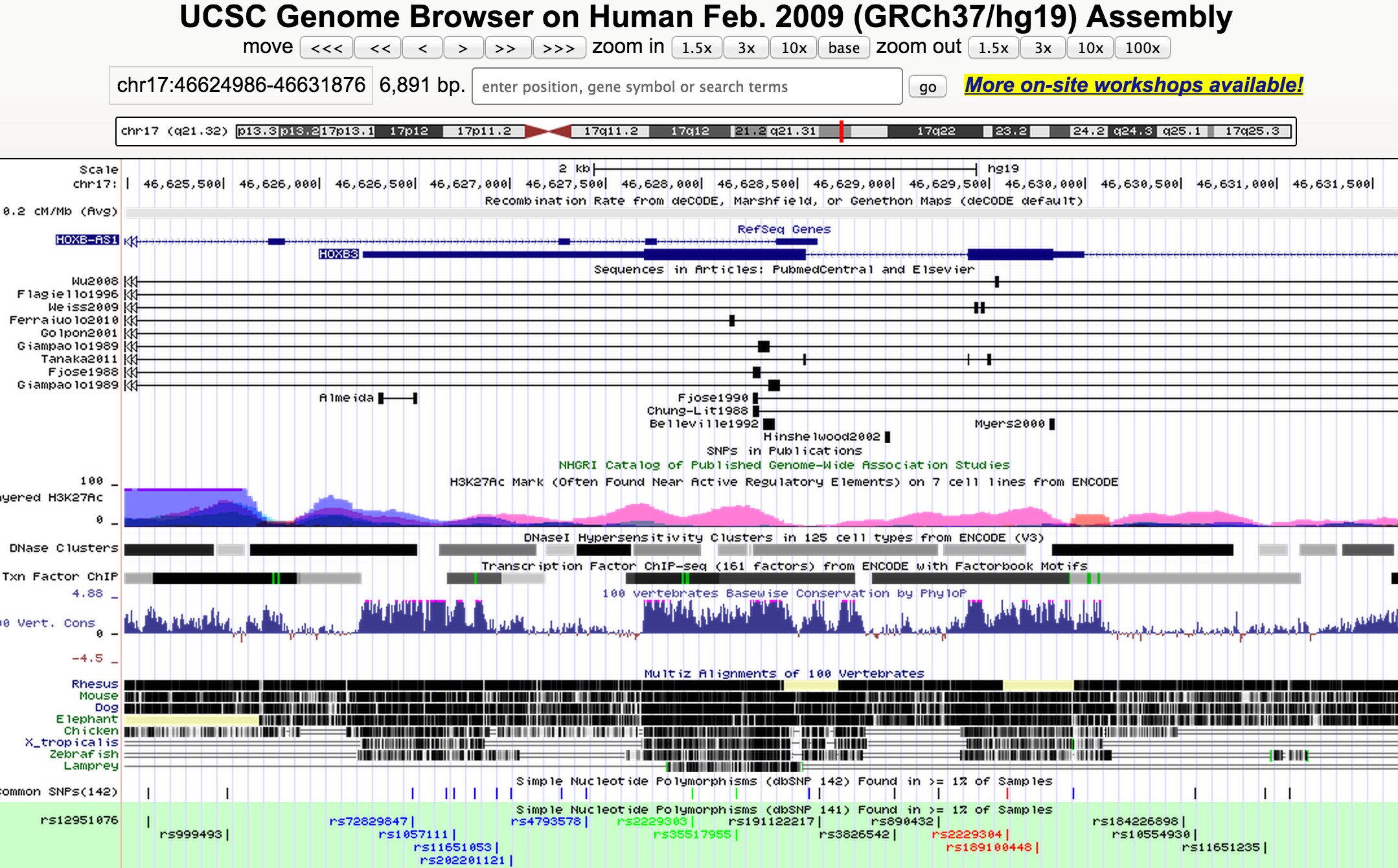Open the on-site workshops link
1398x868 pixels.
coord(1133,86)
